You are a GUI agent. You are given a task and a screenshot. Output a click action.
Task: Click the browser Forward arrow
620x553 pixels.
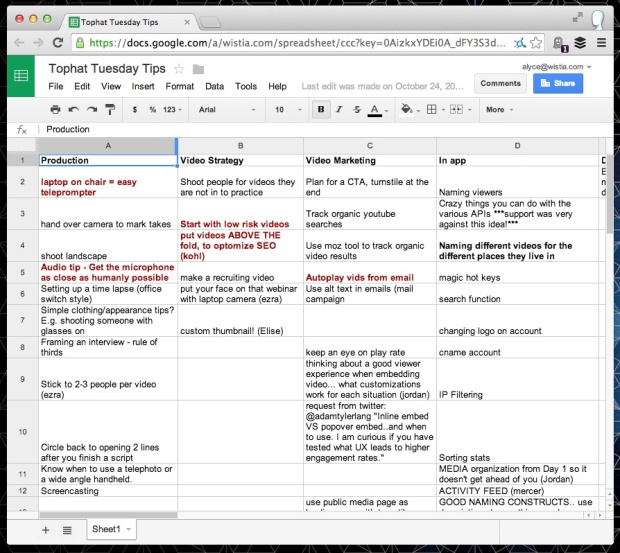38,43
